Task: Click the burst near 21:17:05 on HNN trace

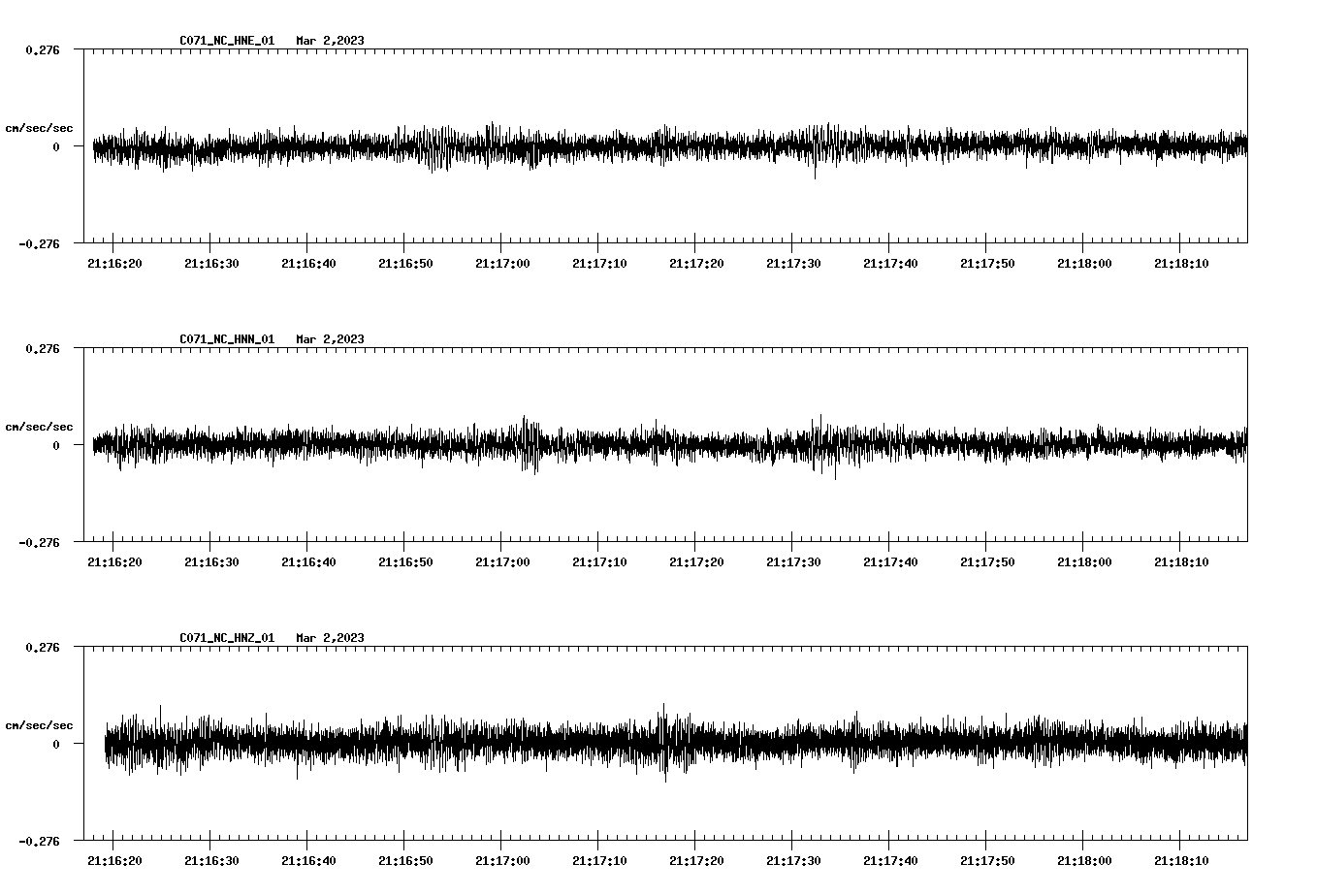Action: pyautogui.click(x=527, y=446)
